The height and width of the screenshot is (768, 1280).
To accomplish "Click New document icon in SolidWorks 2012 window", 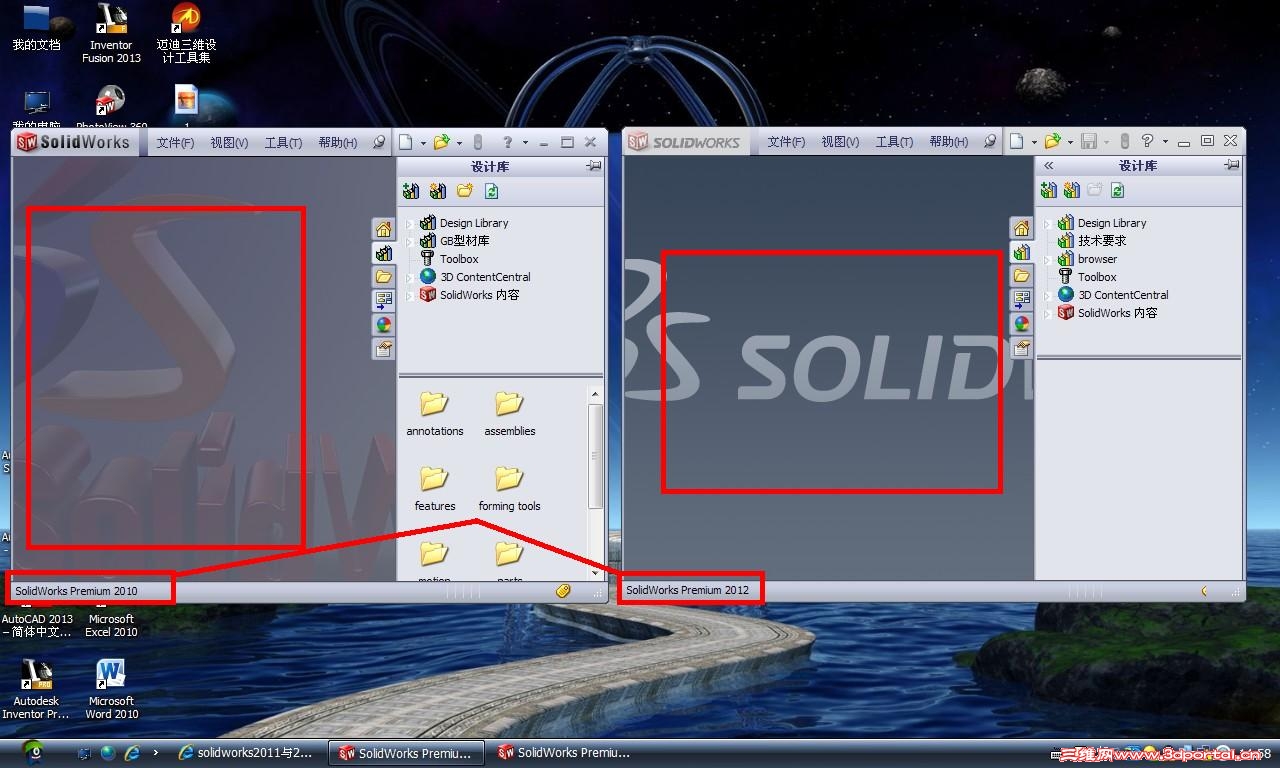I will 1017,142.
